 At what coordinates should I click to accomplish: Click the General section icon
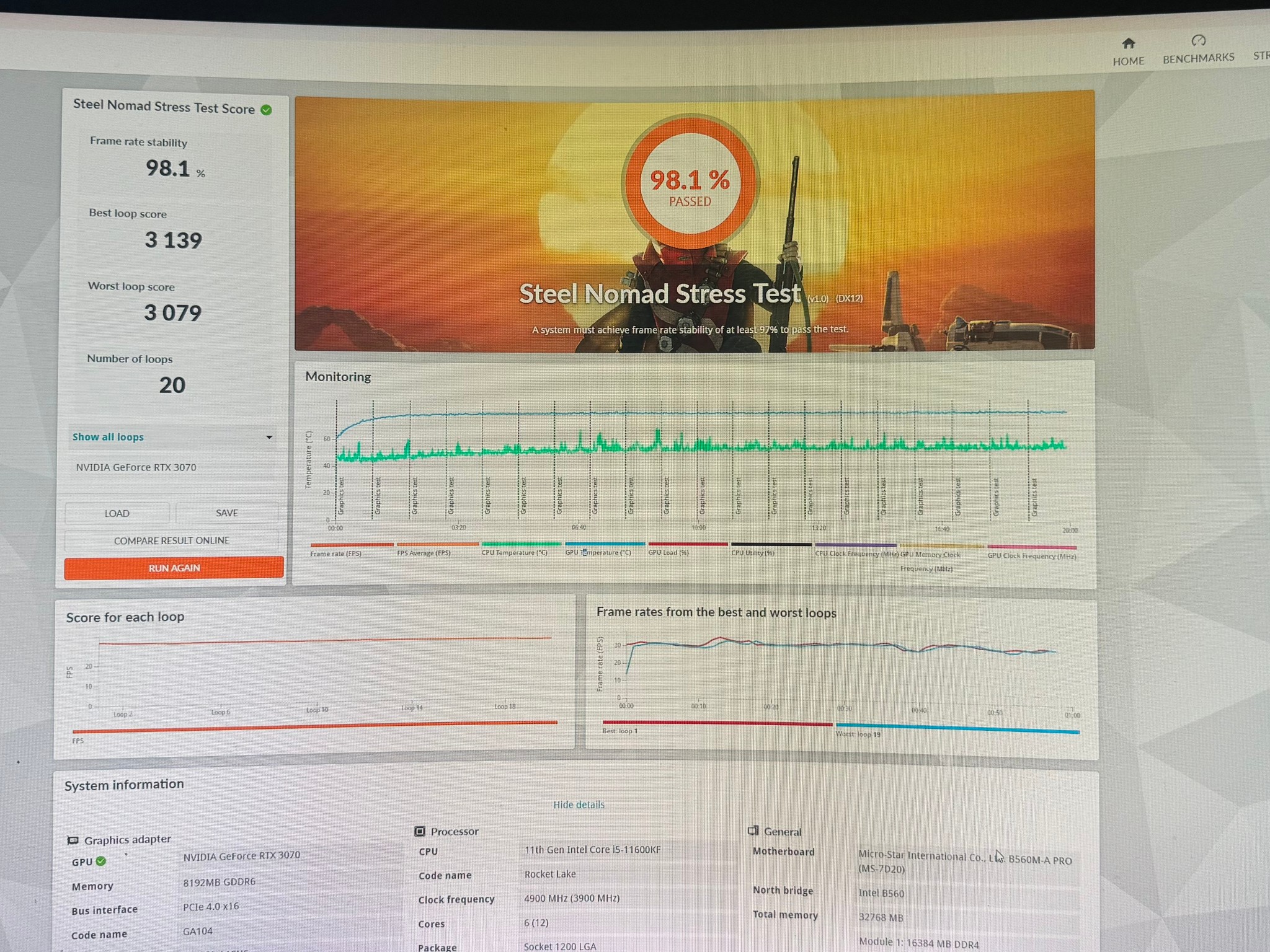tap(753, 831)
